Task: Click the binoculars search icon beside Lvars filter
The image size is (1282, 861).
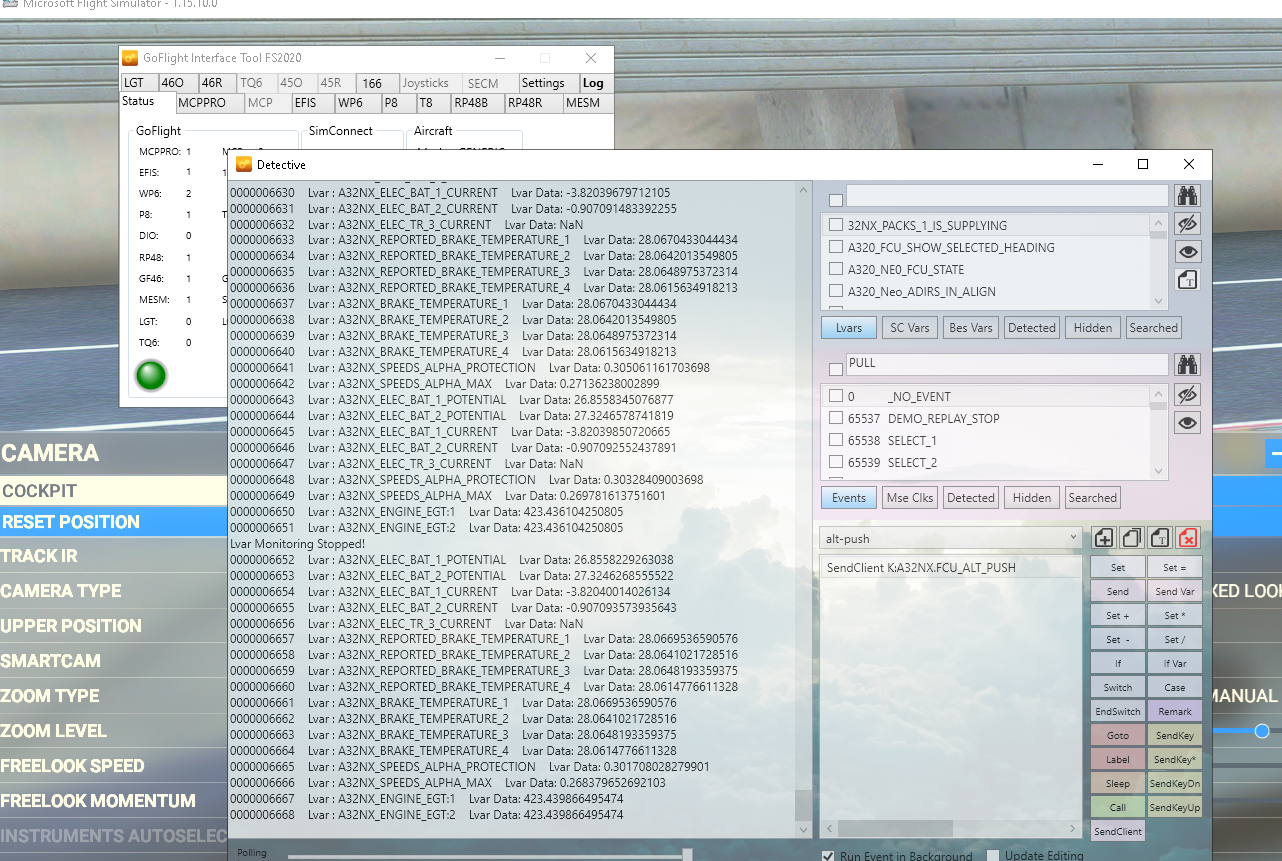Action: [x=1187, y=196]
